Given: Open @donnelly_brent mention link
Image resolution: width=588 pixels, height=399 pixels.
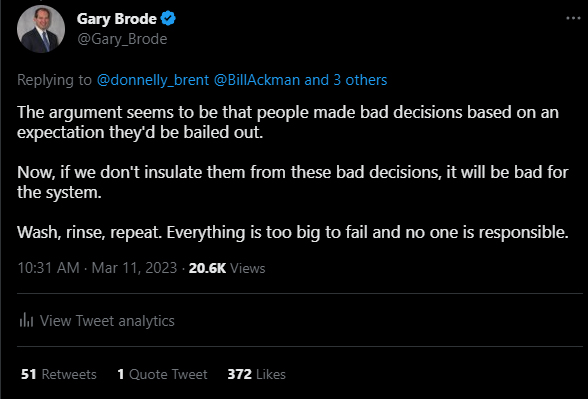Looking at the screenshot, I should pyautogui.click(x=153, y=80).
